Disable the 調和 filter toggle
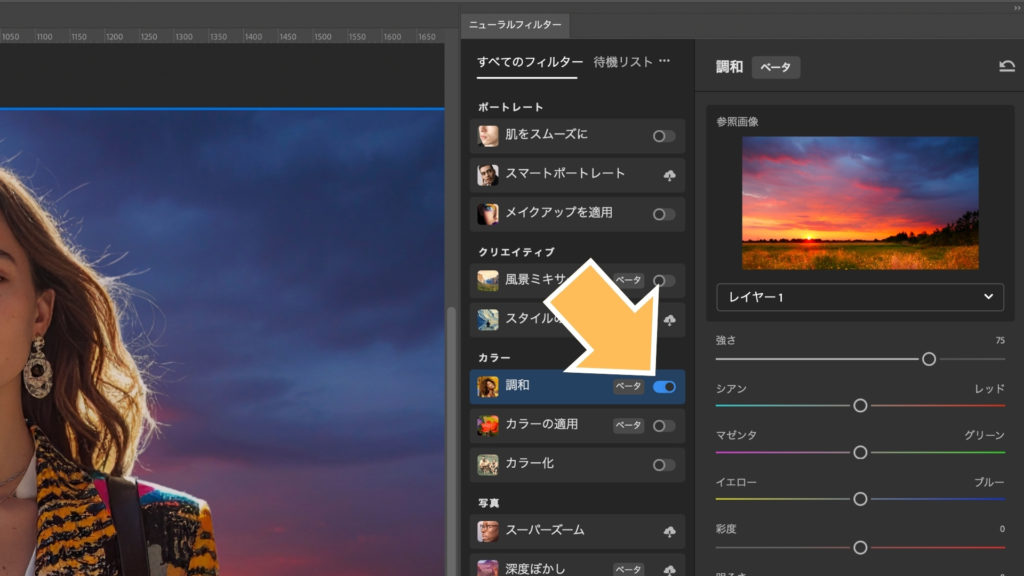The width and height of the screenshot is (1024, 576). [663, 386]
